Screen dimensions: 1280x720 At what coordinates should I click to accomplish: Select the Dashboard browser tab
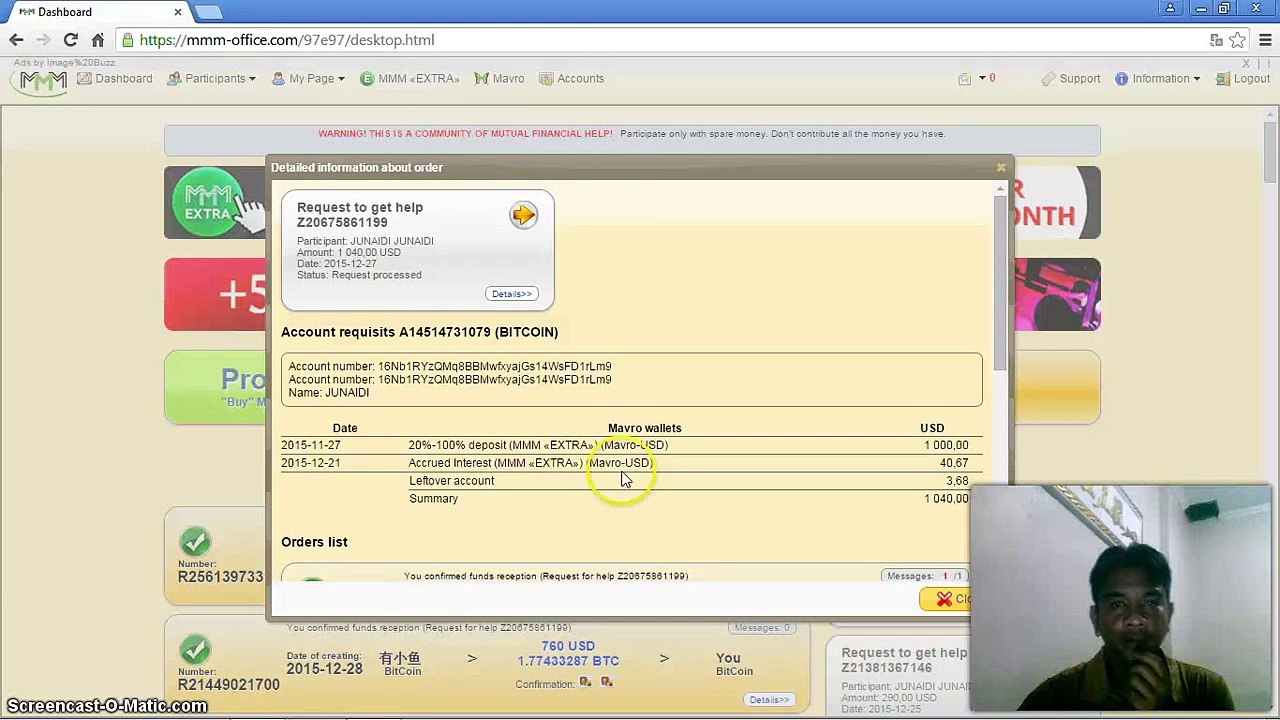(98, 12)
